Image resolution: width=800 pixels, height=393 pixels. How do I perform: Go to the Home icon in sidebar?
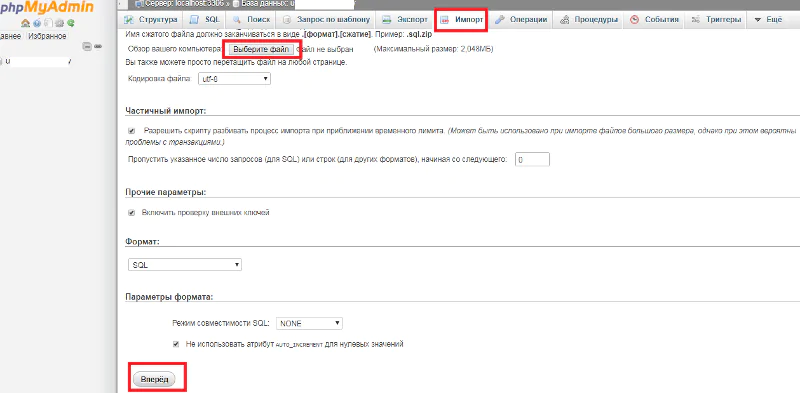(25, 23)
